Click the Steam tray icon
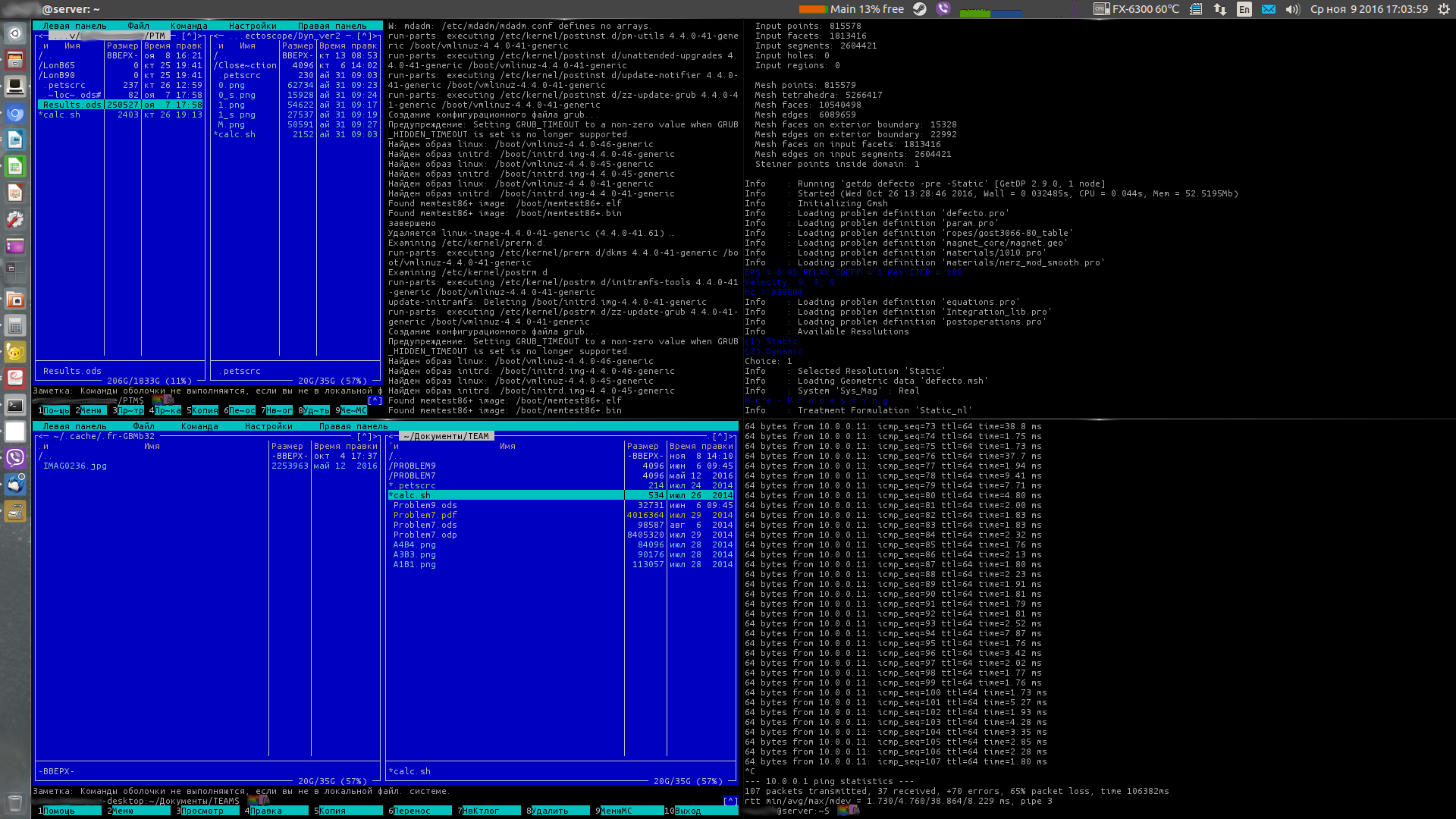This screenshot has height=819, width=1456. [x=919, y=9]
